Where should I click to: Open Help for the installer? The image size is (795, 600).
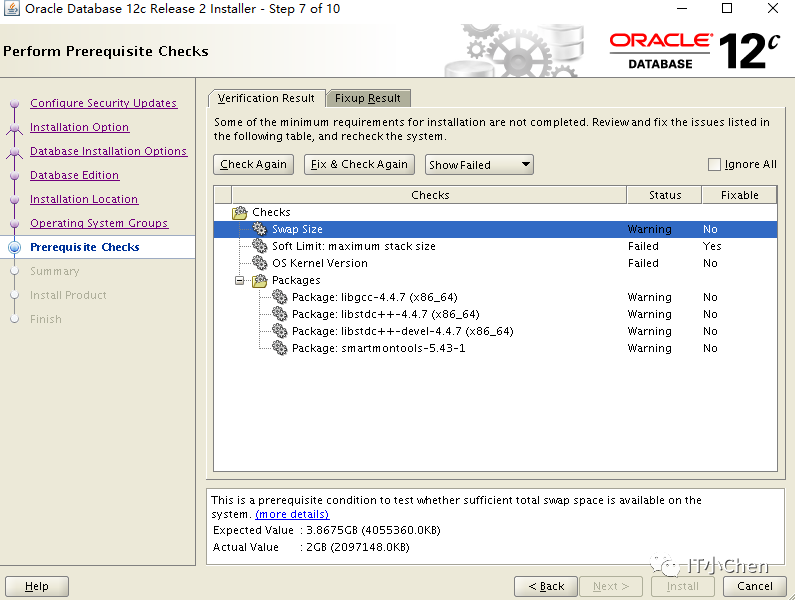(x=37, y=586)
